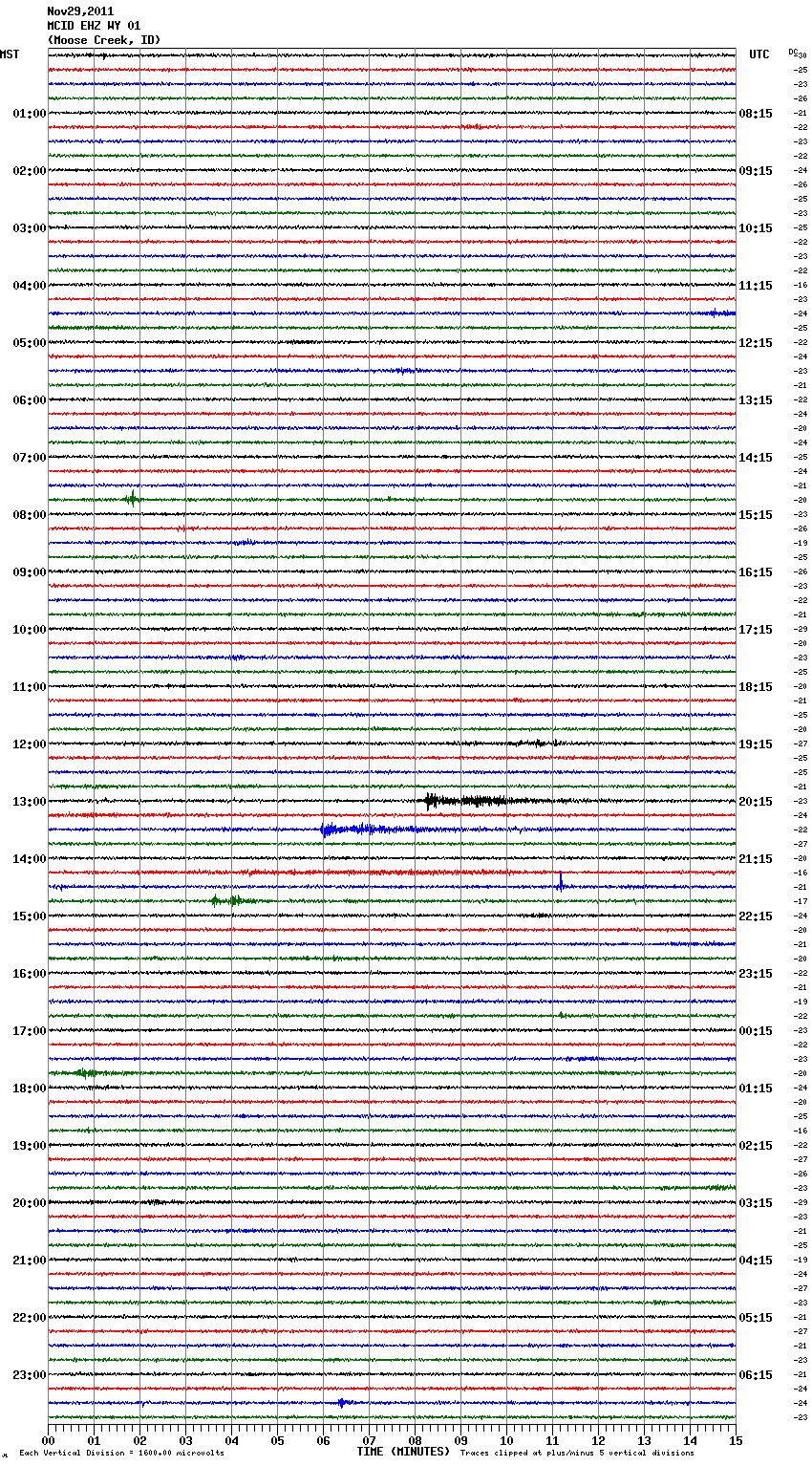The image size is (812, 1466).
Task: Select the 11:00 MST time label
Action: pyautogui.click(x=30, y=687)
